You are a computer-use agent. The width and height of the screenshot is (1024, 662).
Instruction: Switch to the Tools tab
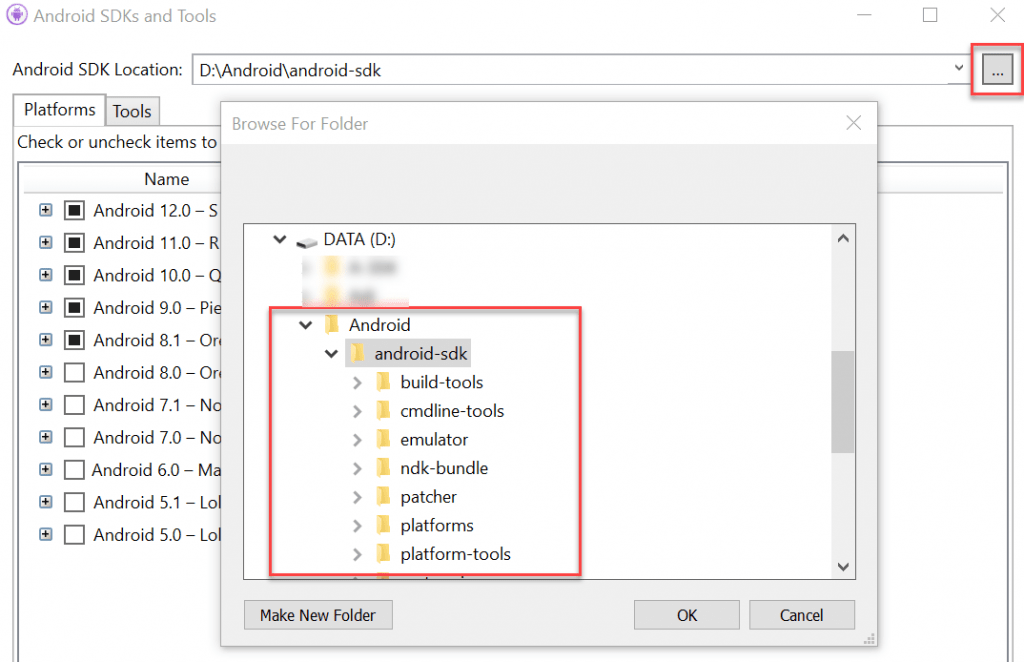[132, 112]
